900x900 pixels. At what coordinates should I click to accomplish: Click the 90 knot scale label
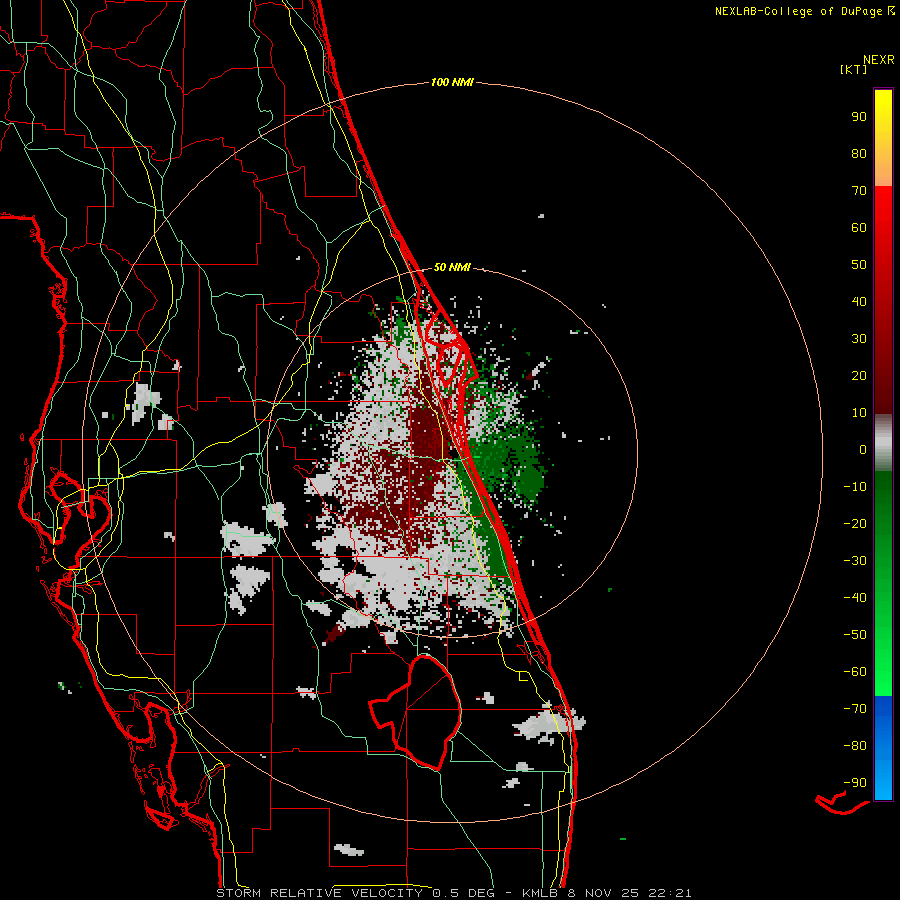click(x=859, y=117)
